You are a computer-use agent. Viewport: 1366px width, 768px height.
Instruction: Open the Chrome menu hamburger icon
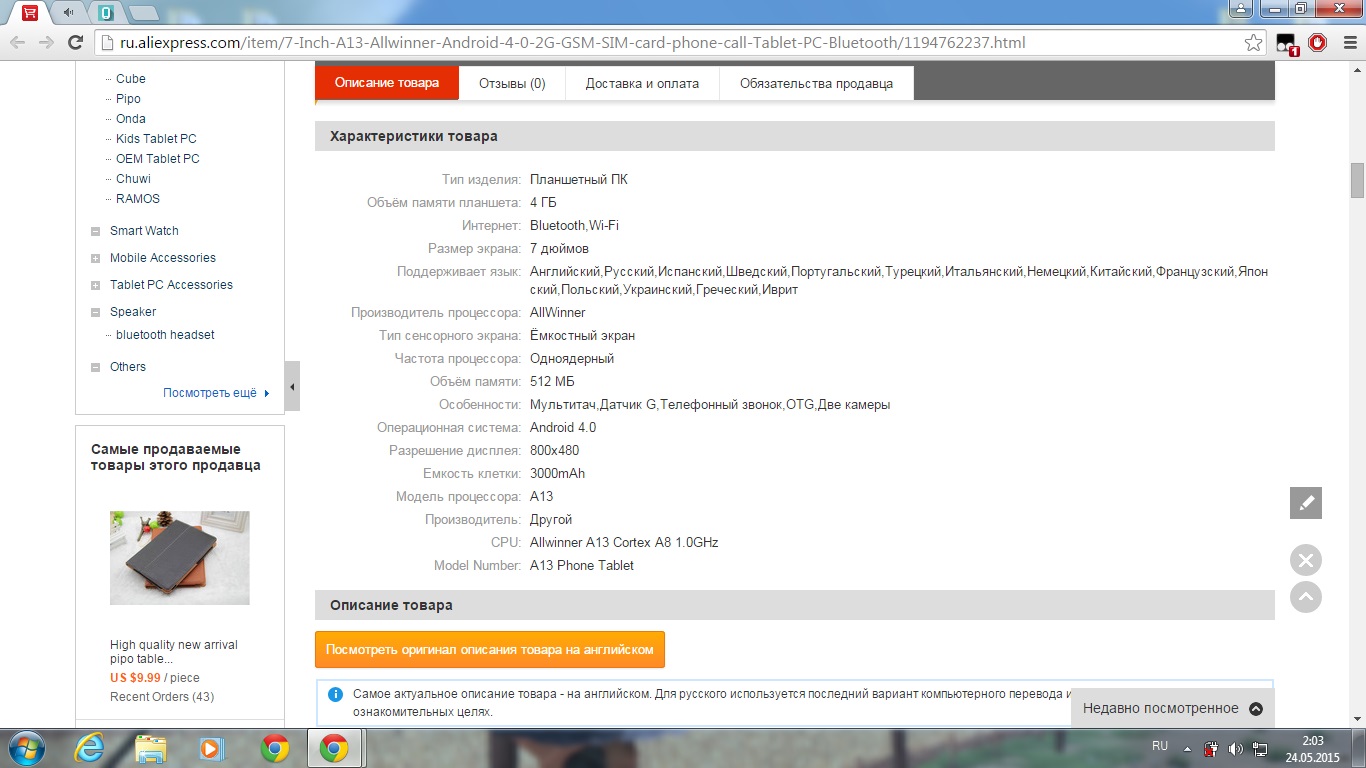1347,43
